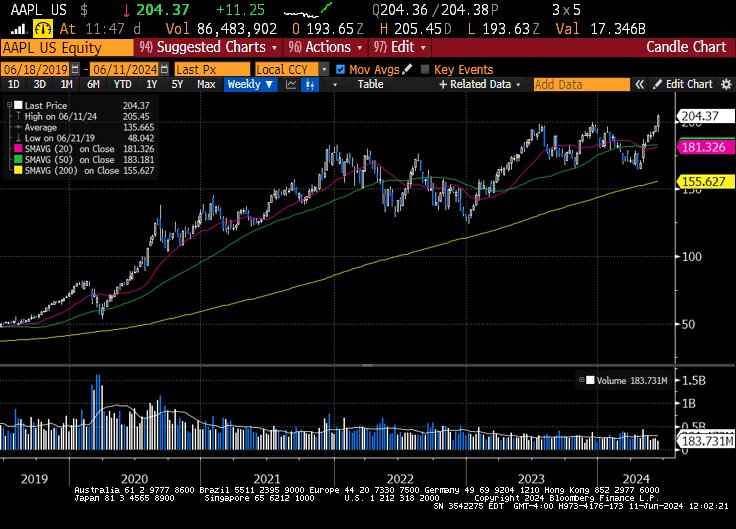
Task: Enable the Key Events checkbox
Action: (x=425, y=69)
